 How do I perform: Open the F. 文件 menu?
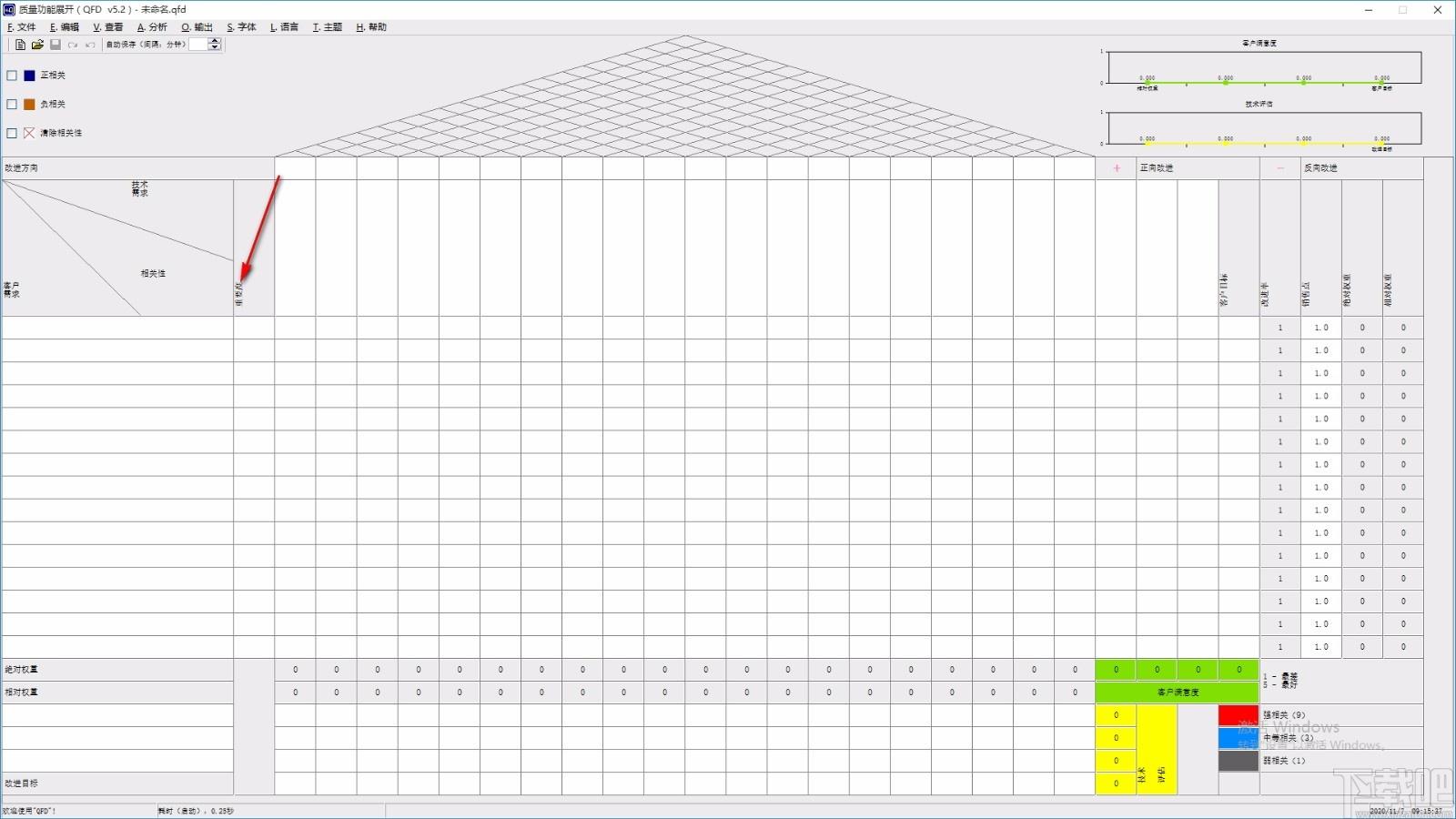(22, 27)
